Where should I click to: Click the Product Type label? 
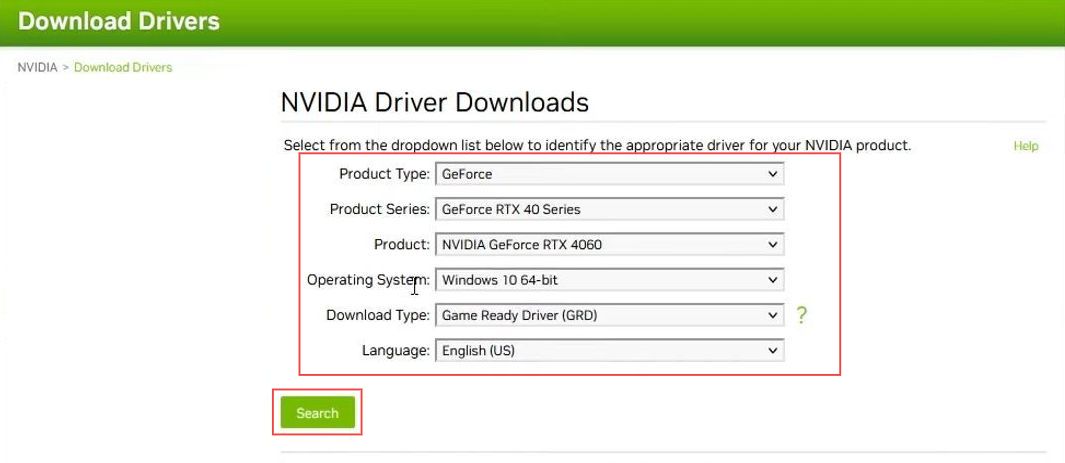pos(384,174)
